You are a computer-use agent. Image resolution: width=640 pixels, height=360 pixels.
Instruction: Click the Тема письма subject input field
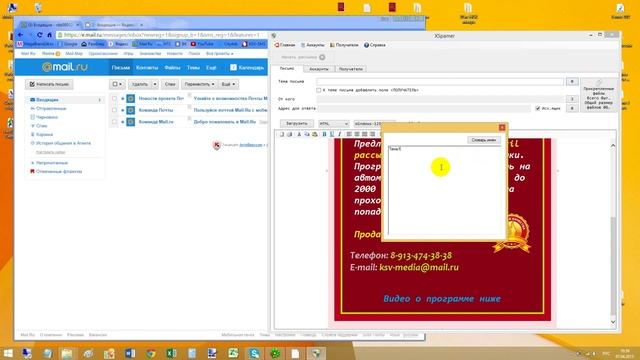440,82
